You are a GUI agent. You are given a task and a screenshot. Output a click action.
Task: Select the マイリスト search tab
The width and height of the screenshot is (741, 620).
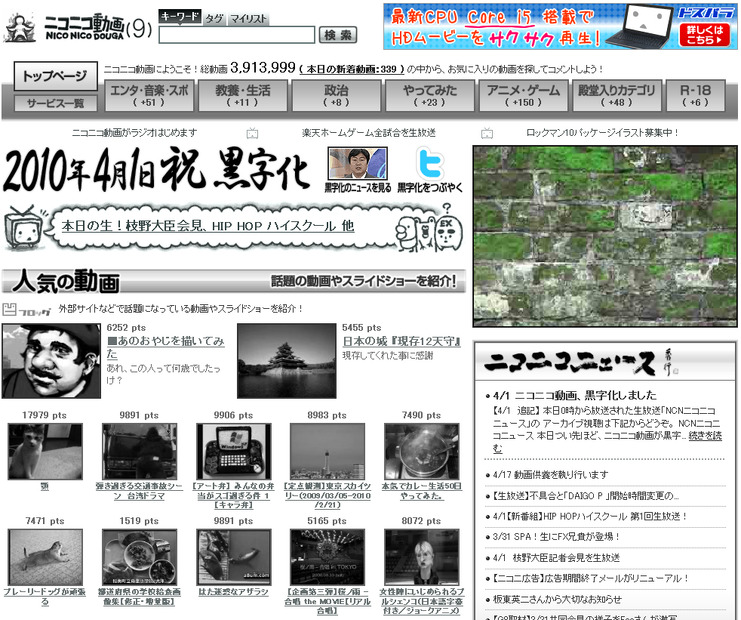pyautogui.click(x=248, y=18)
